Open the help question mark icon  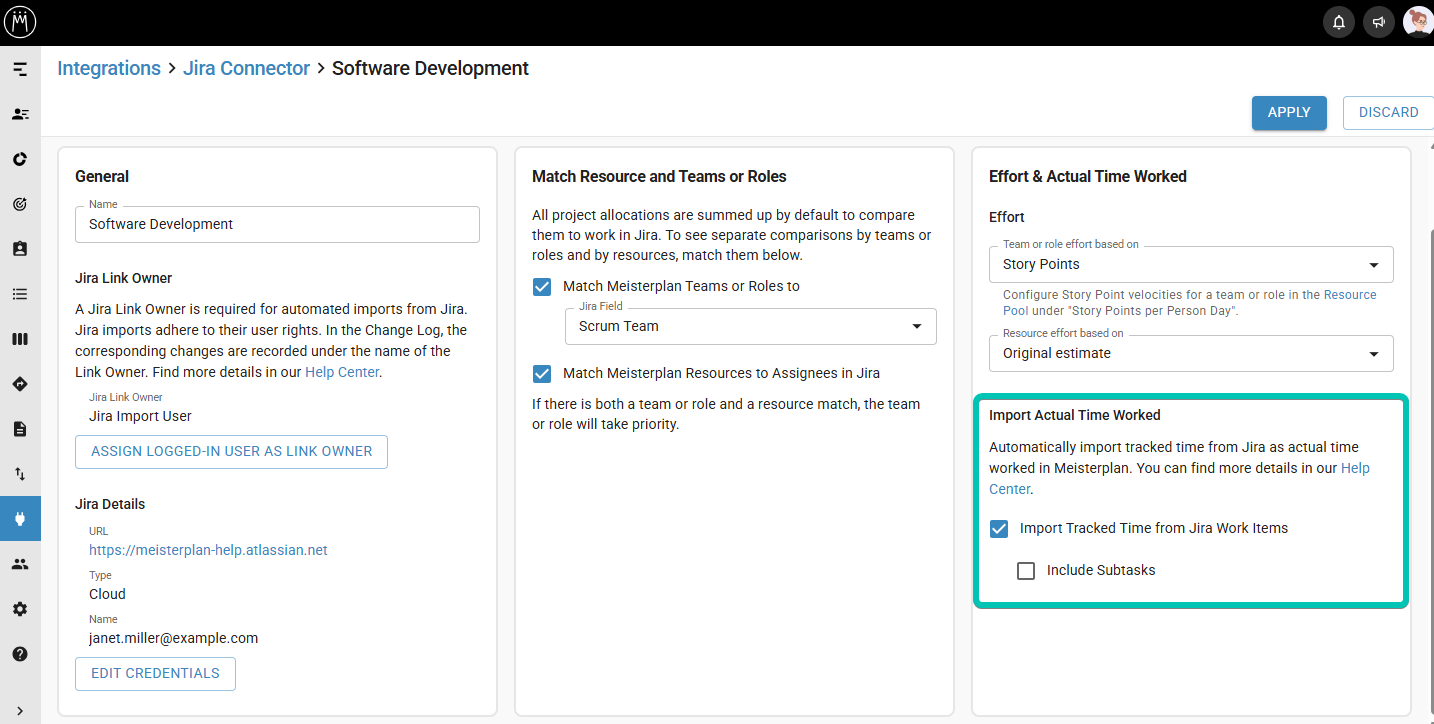[20, 654]
